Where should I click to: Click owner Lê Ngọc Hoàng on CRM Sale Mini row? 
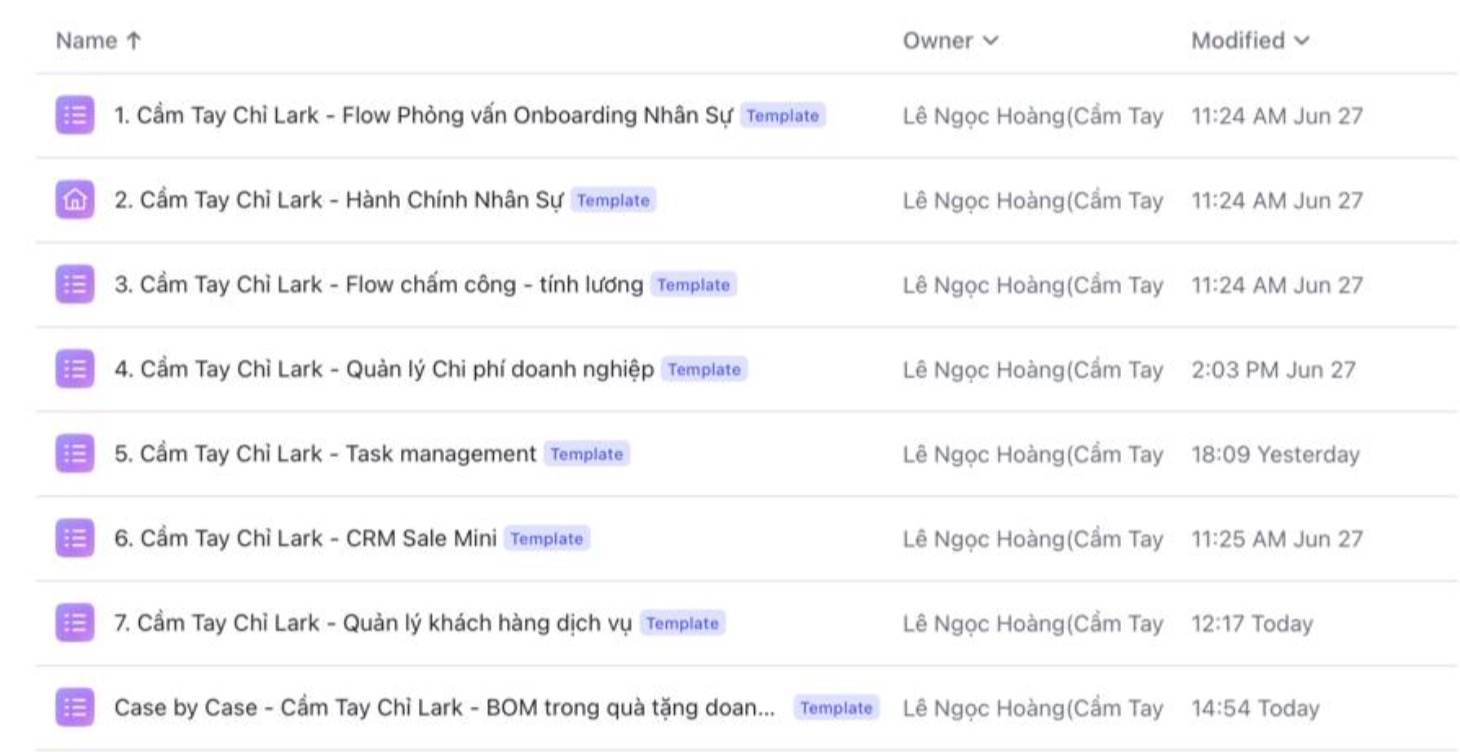point(1032,539)
